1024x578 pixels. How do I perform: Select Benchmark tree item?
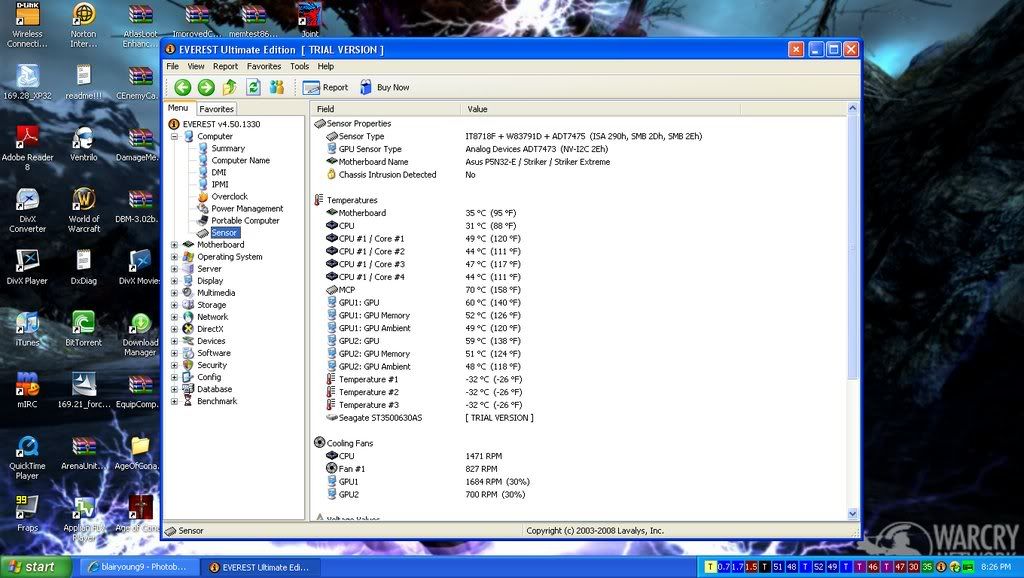[217, 402]
